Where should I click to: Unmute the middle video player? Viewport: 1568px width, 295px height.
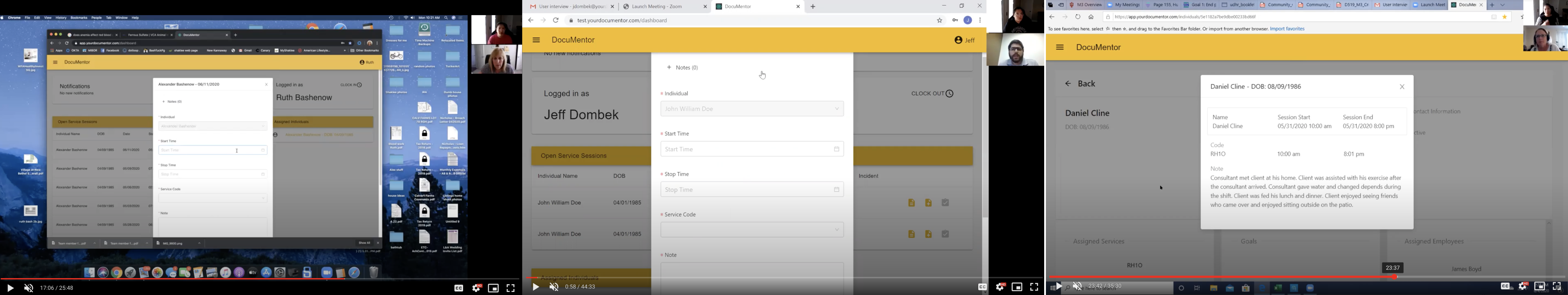click(554, 287)
